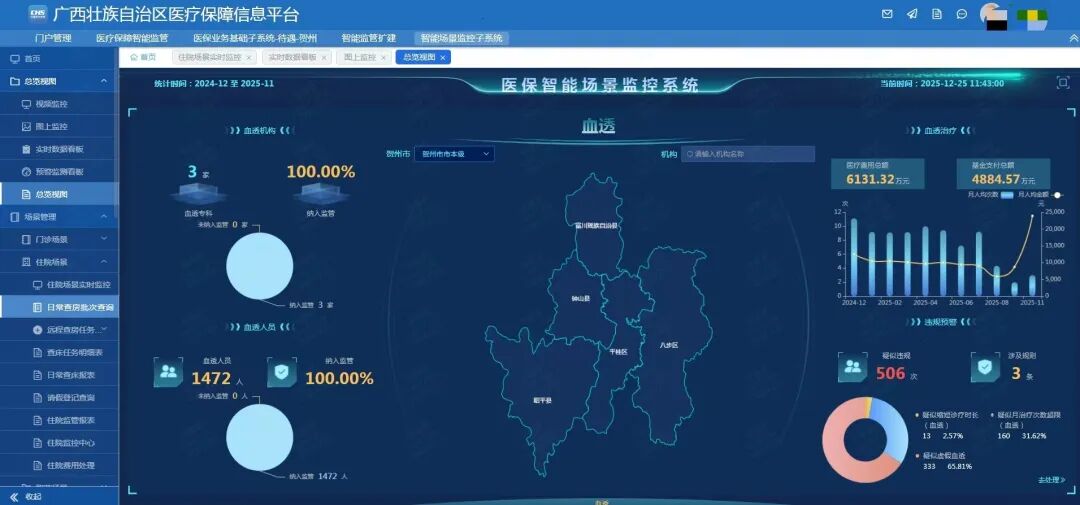Viewport: 1080px width, 505px height.
Task: Collapse the 总览视图 sidebar group
Action: (104, 81)
